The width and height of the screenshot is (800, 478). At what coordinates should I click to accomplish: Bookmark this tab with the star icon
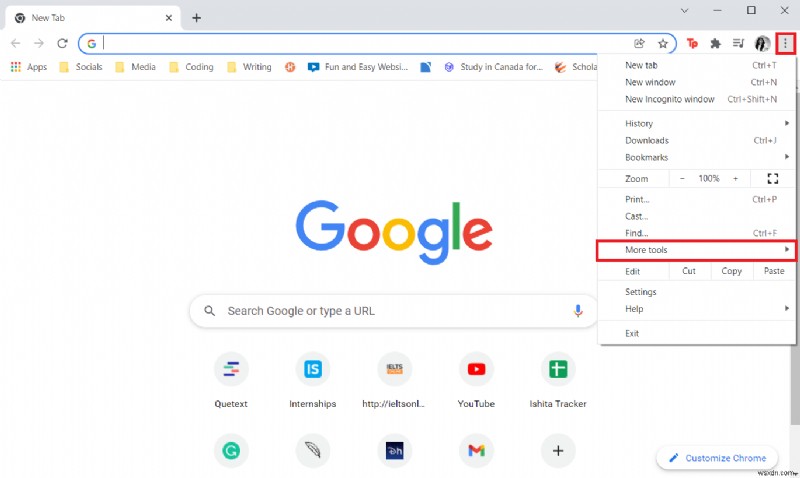[663, 43]
